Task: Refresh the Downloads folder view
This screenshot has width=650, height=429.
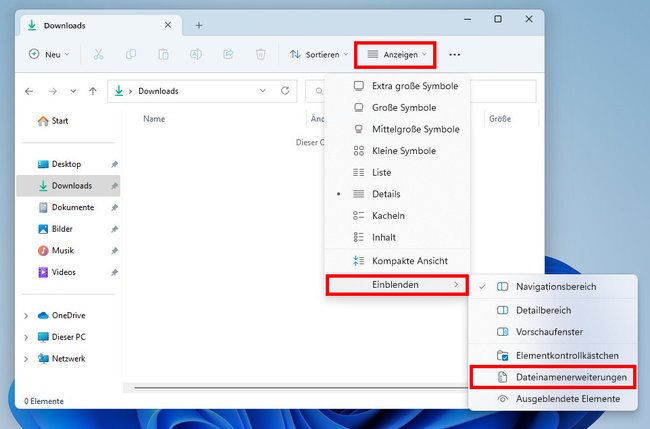Action: [x=285, y=91]
